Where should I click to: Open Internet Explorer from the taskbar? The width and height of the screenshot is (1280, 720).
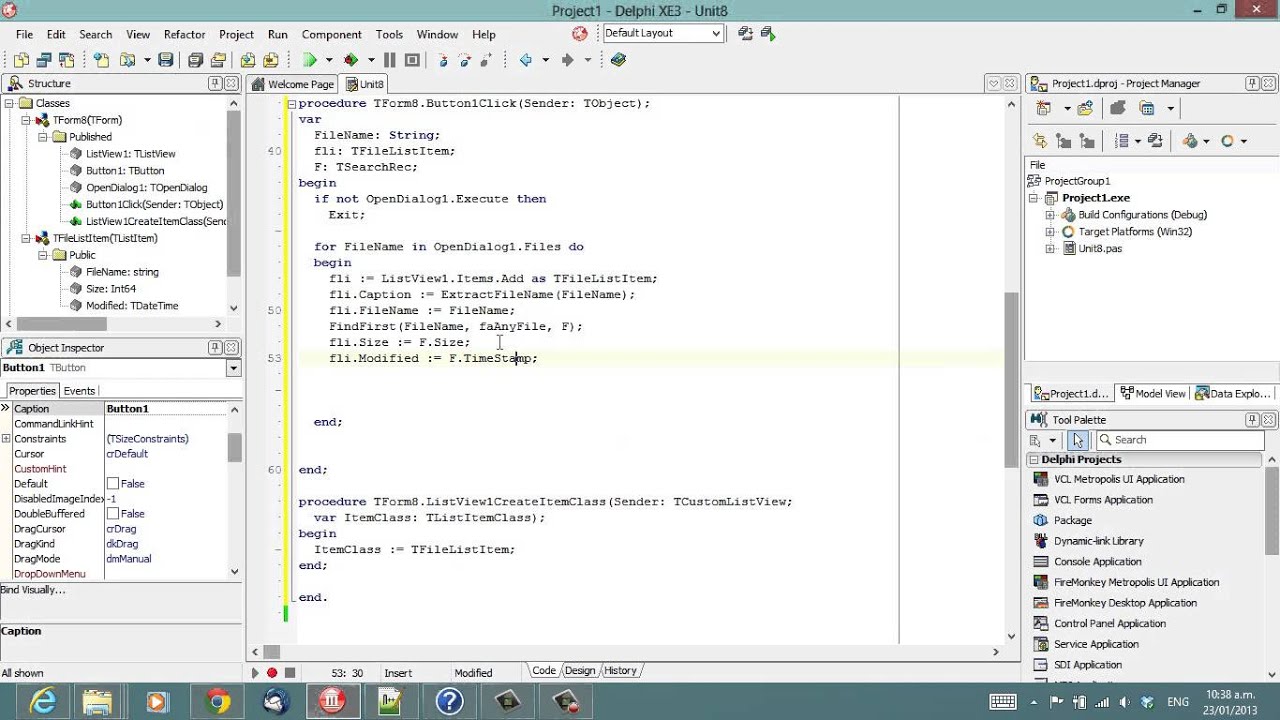[x=42, y=702]
